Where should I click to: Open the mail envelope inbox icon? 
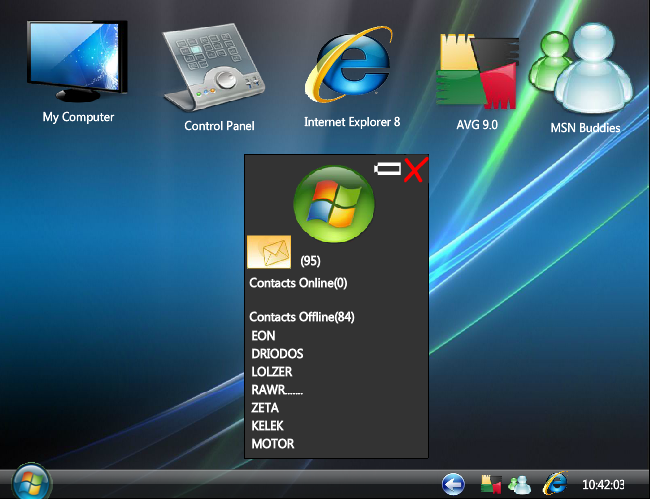click(x=269, y=252)
